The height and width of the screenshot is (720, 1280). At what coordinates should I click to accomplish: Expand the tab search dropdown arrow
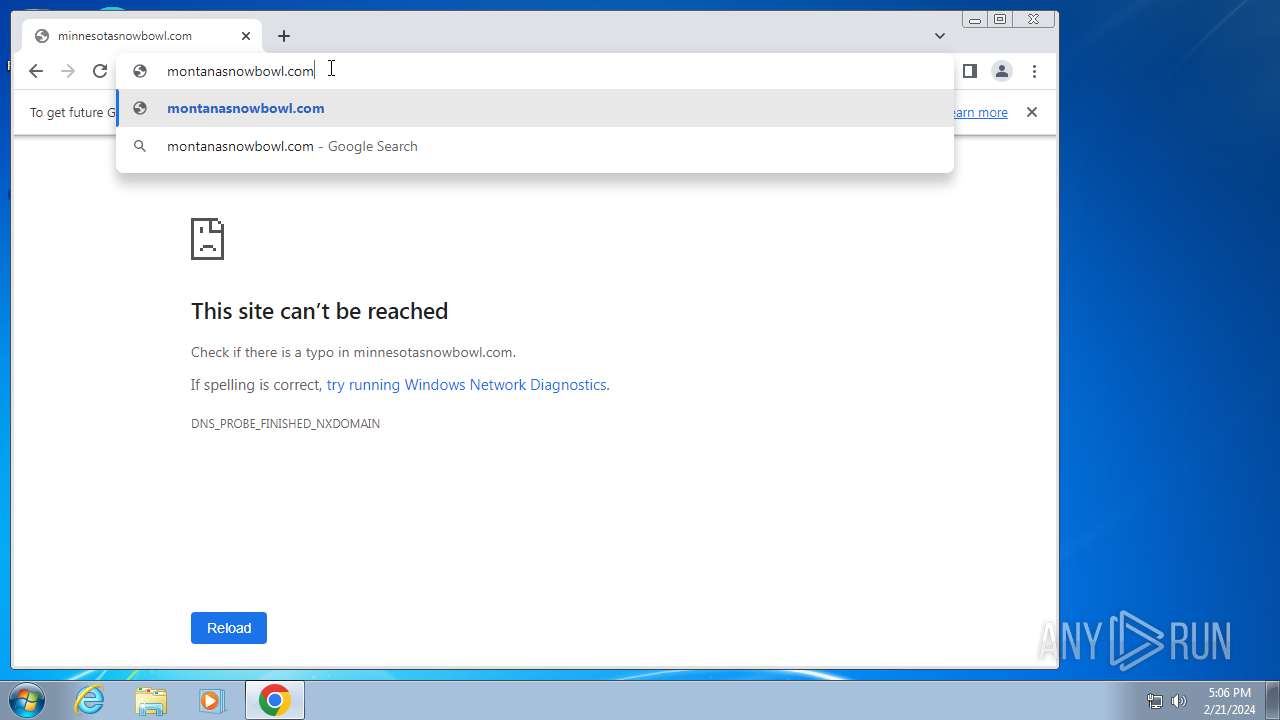click(940, 36)
